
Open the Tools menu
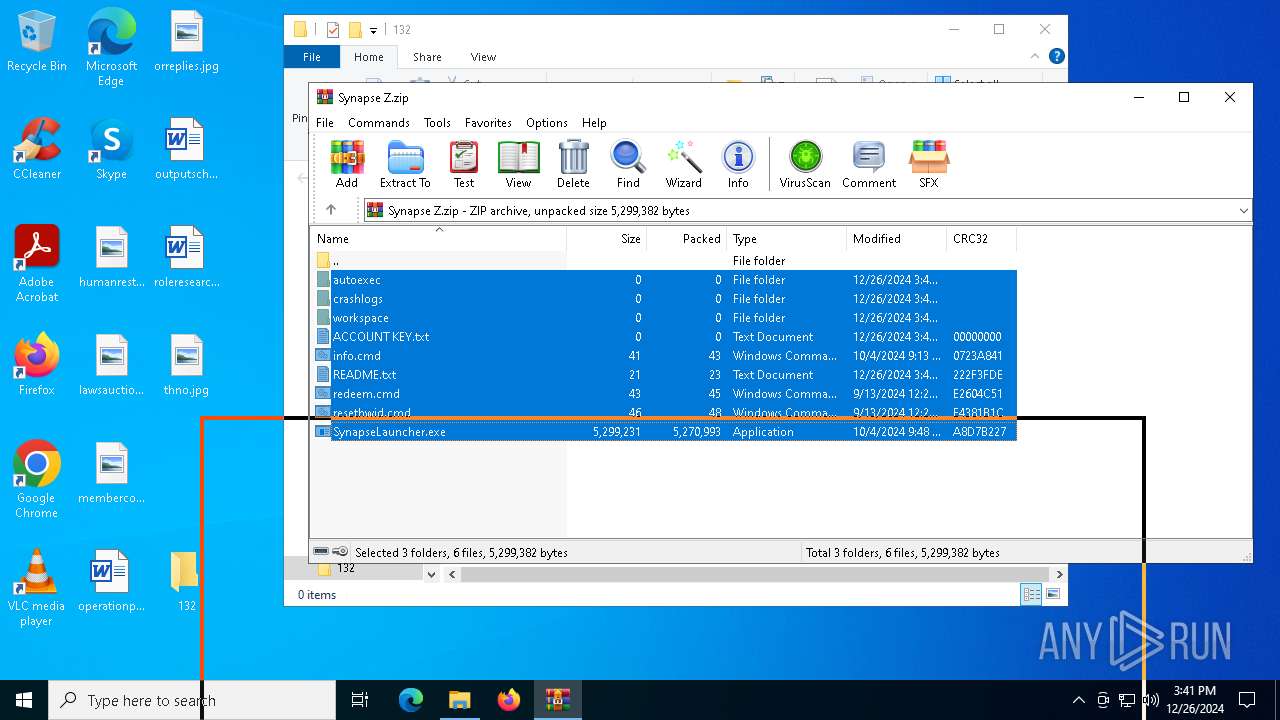437,122
